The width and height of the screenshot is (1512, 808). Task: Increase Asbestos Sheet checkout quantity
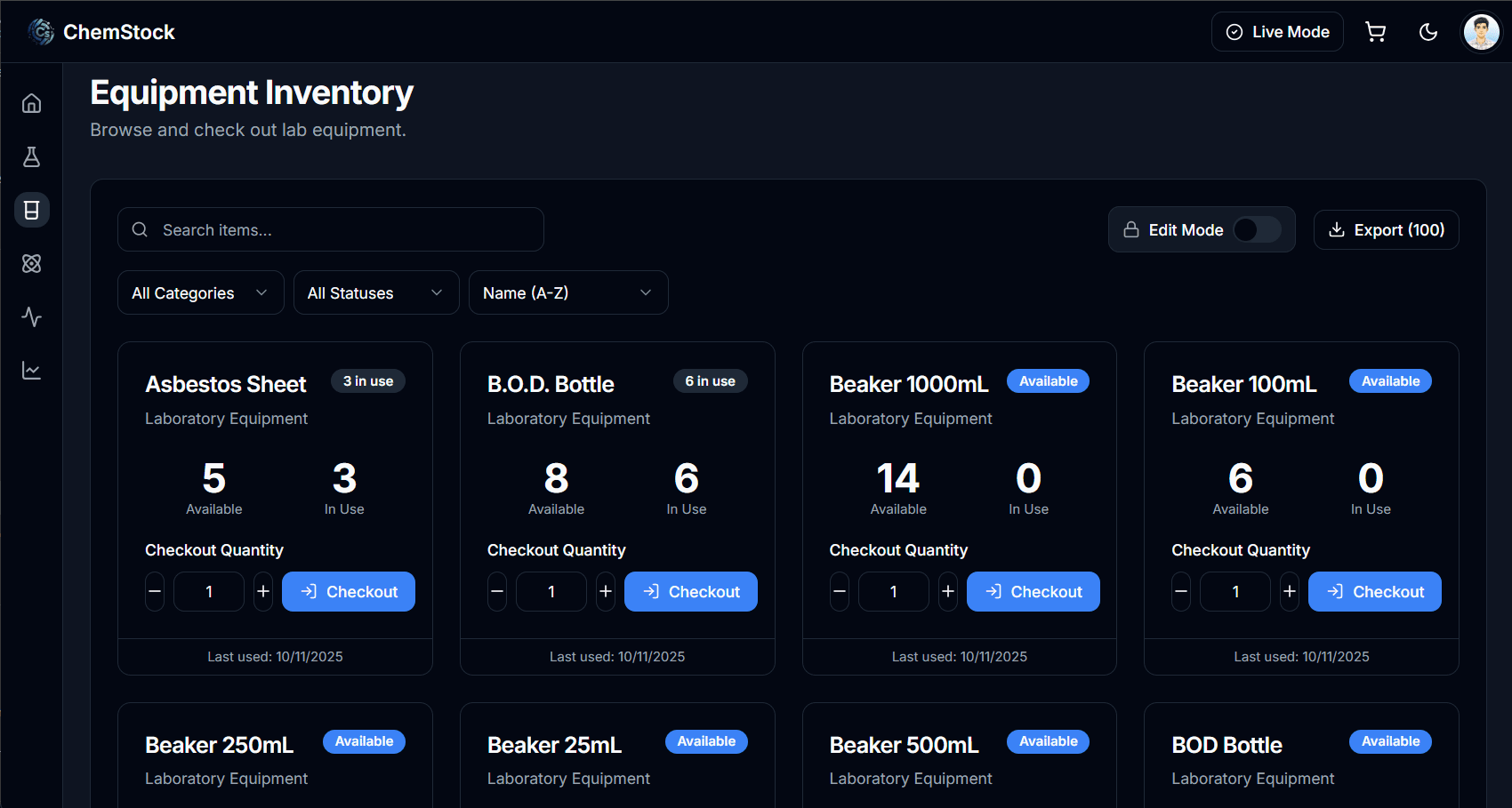(263, 592)
